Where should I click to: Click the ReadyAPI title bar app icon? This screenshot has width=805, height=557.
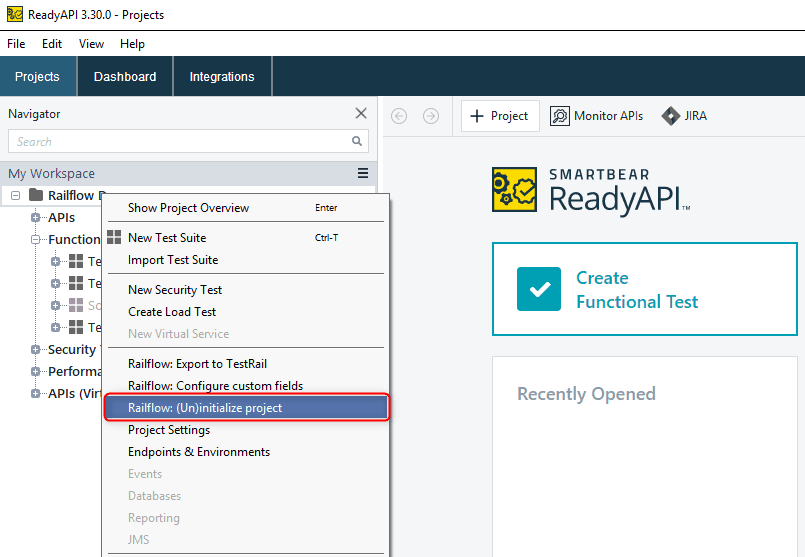(15, 14)
